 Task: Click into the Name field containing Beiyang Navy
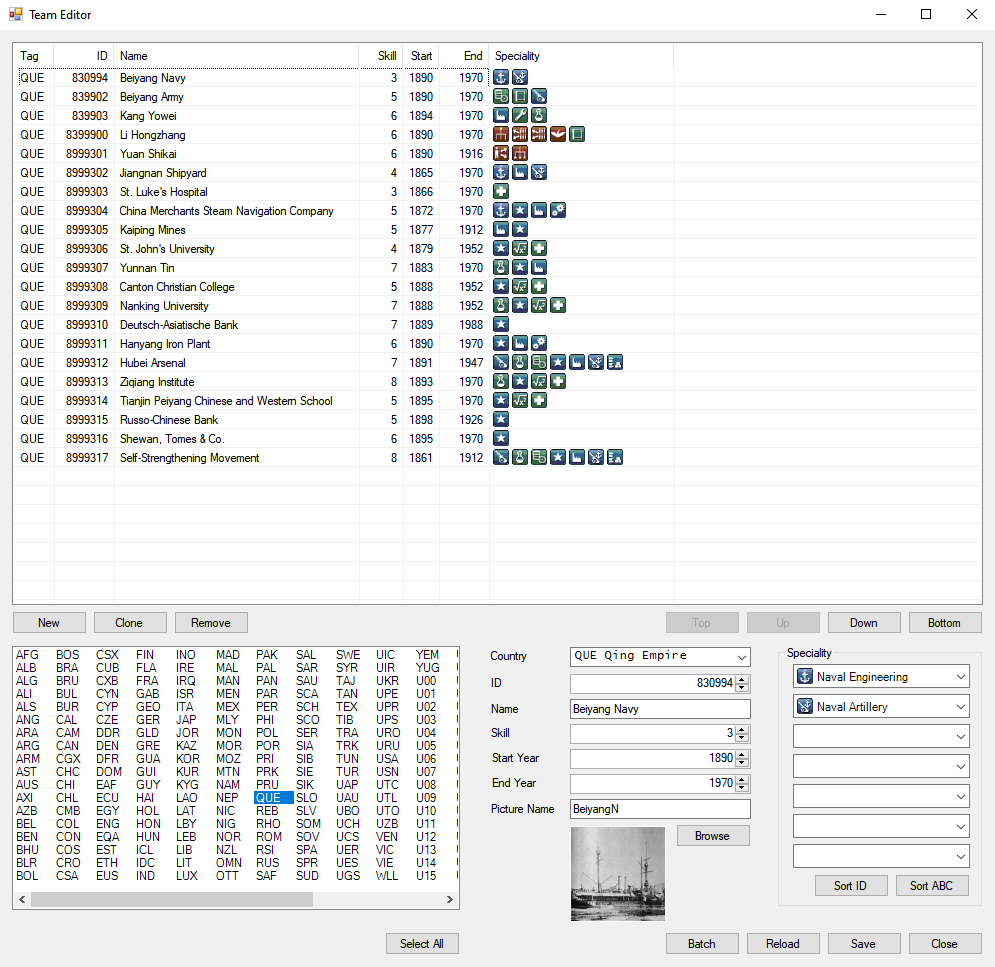(x=660, y=709)
